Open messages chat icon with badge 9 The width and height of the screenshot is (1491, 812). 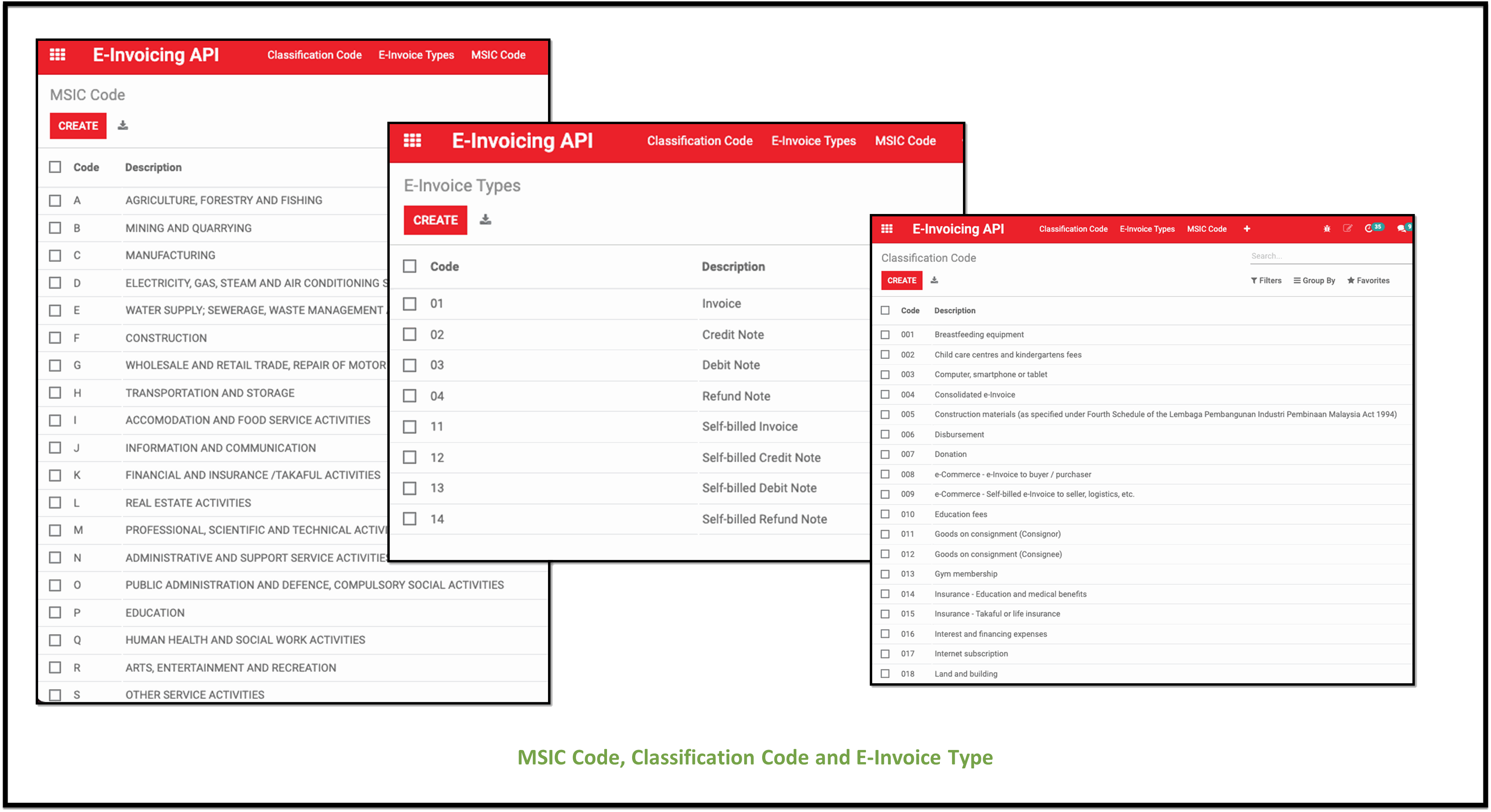1404,229
